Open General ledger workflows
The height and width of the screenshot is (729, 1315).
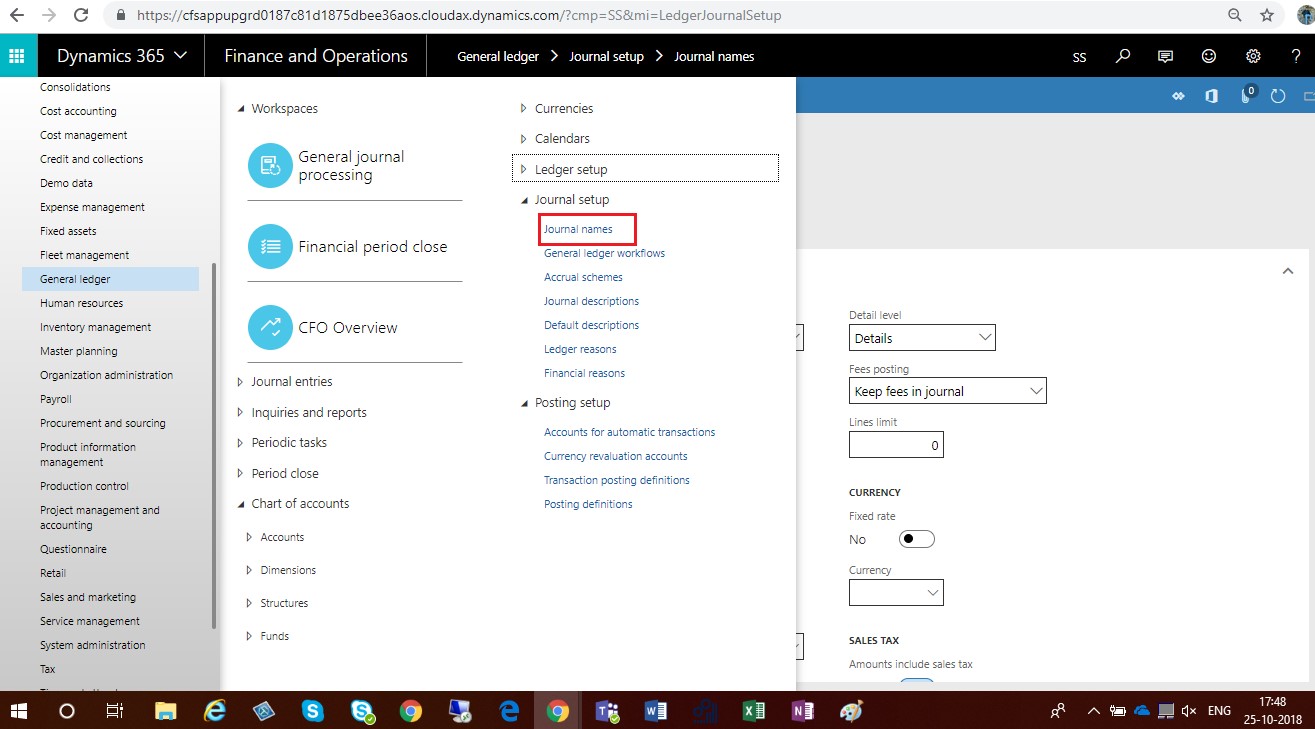pos(604,253)
